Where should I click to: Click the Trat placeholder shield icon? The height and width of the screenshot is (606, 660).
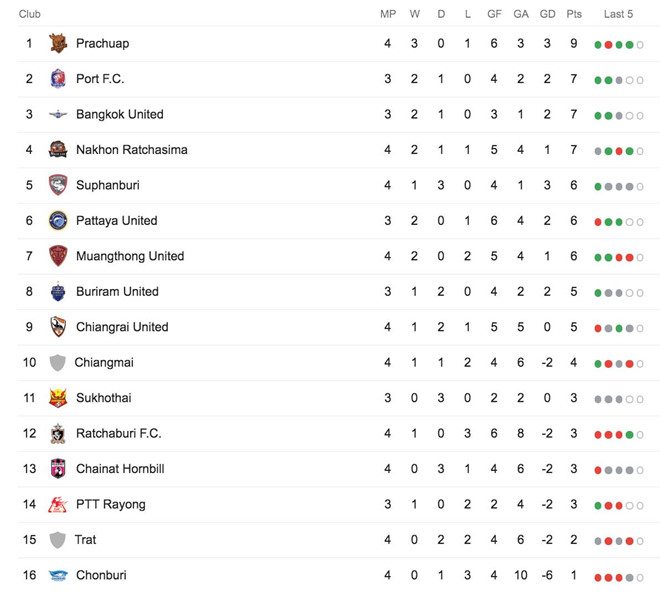(x=58, y=540)
